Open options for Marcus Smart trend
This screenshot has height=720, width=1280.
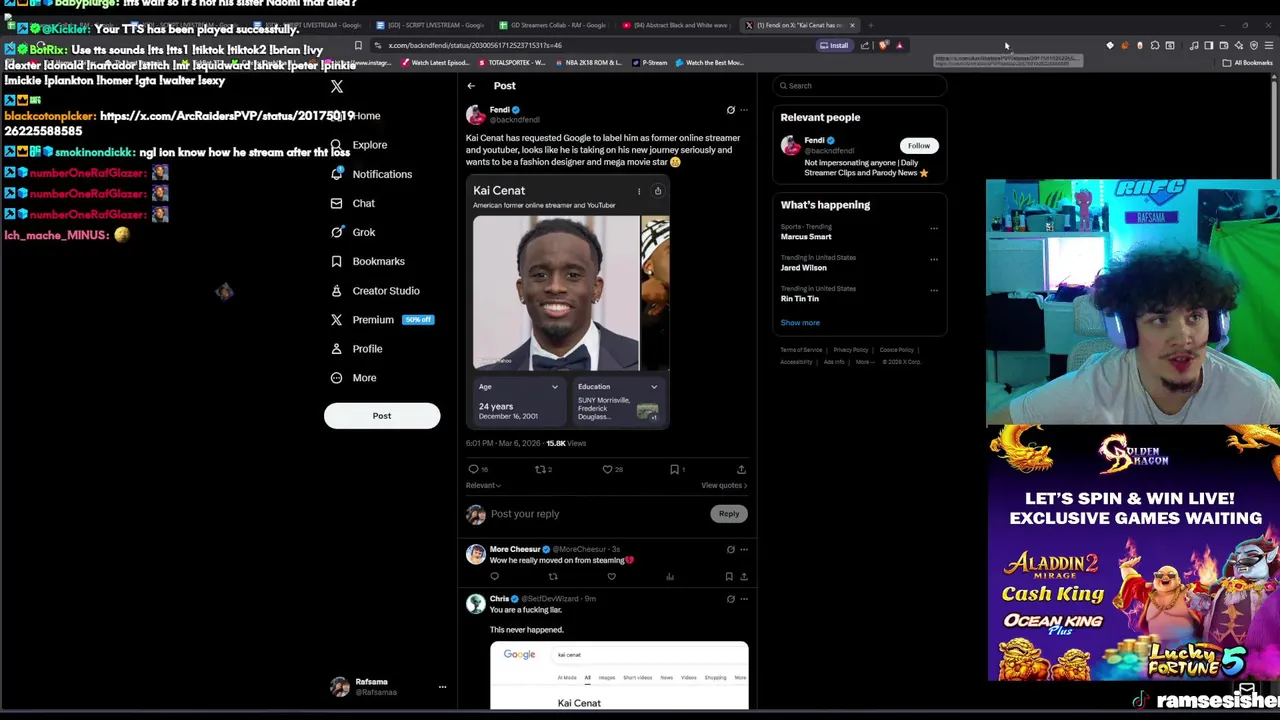coord(933,228)
